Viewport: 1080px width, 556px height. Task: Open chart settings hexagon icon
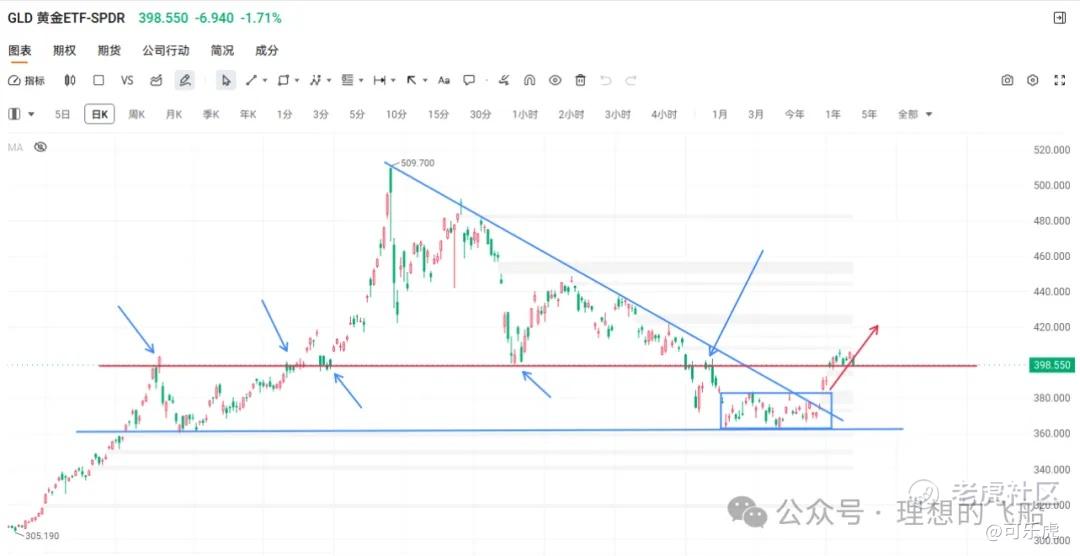(1032, 81)
